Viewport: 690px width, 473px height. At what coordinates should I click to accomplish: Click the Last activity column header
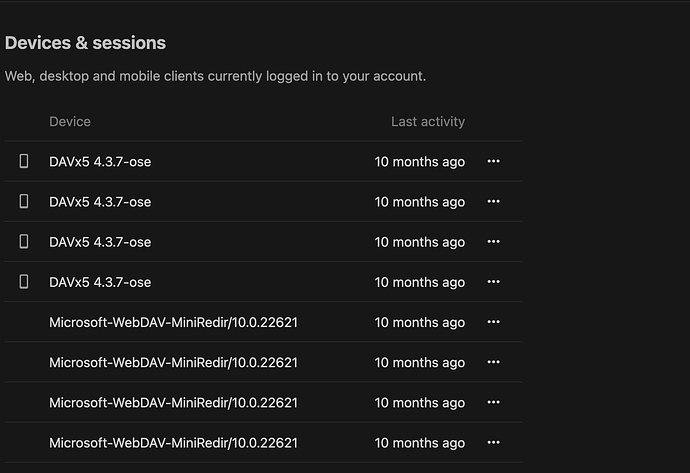coord(427,122)
